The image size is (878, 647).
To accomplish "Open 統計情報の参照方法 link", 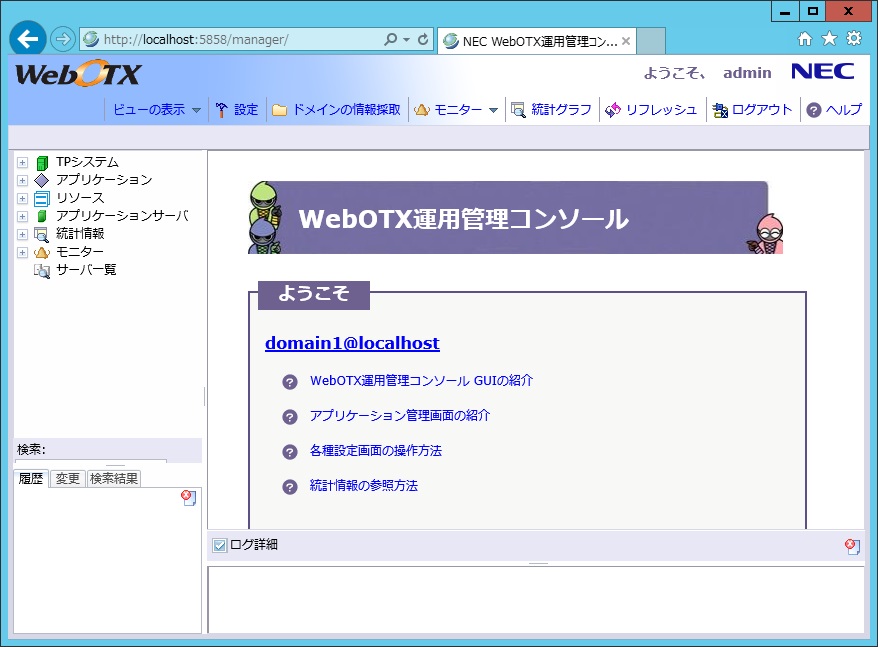I will coord(363,486).
